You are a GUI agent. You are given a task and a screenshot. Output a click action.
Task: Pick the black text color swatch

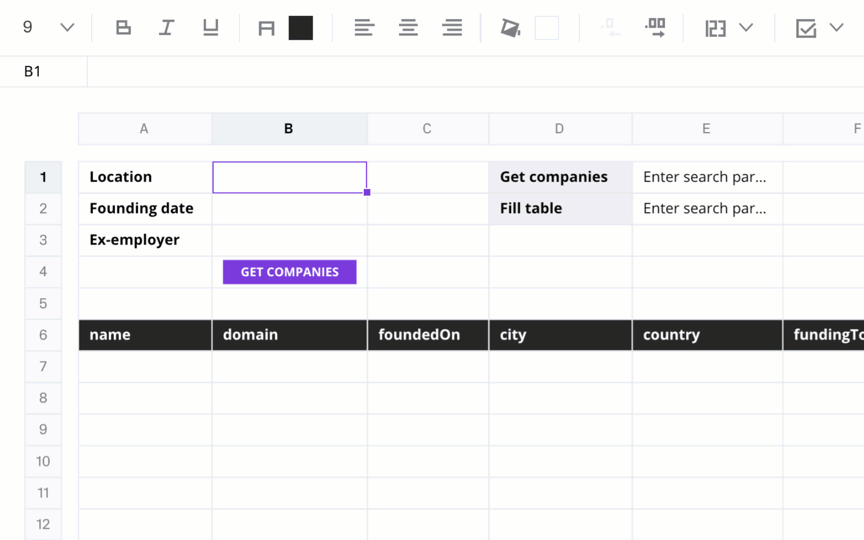click(301, 28)
